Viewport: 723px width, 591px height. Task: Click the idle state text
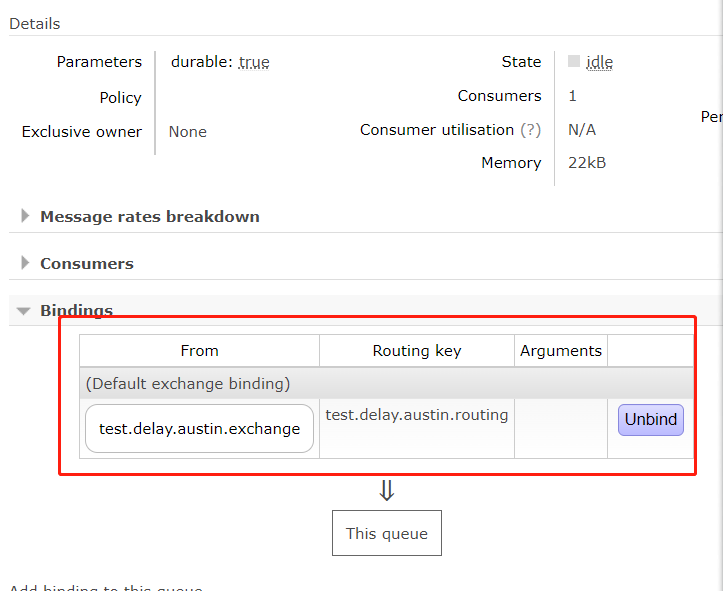click(599, 62)
